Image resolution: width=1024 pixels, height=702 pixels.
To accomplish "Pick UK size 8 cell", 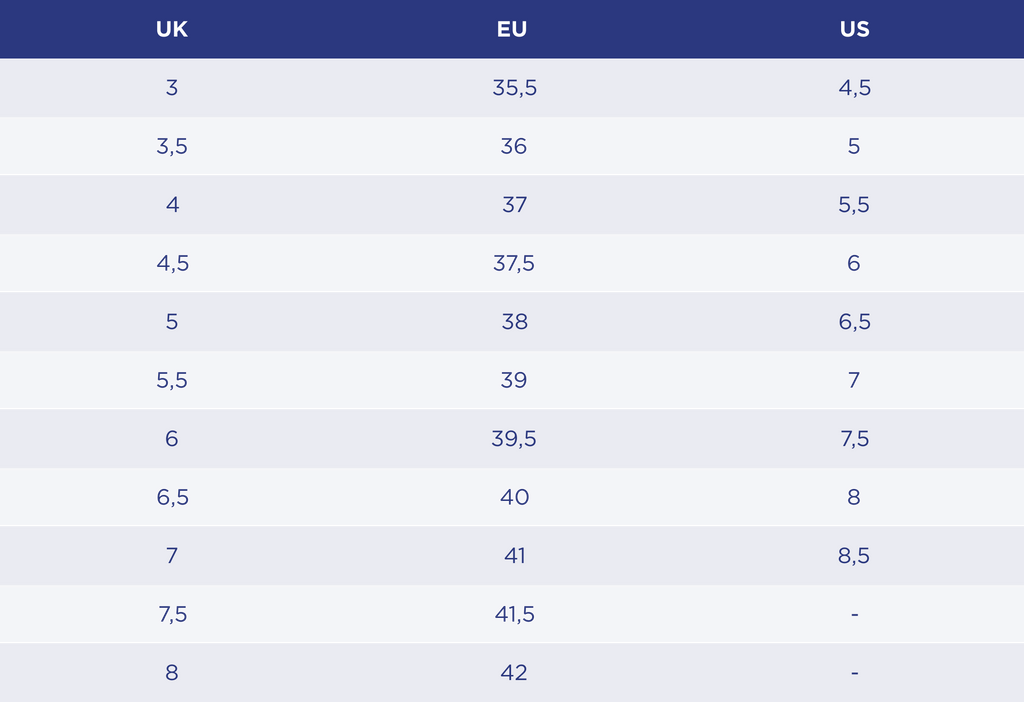I will [x=172, y=673].
